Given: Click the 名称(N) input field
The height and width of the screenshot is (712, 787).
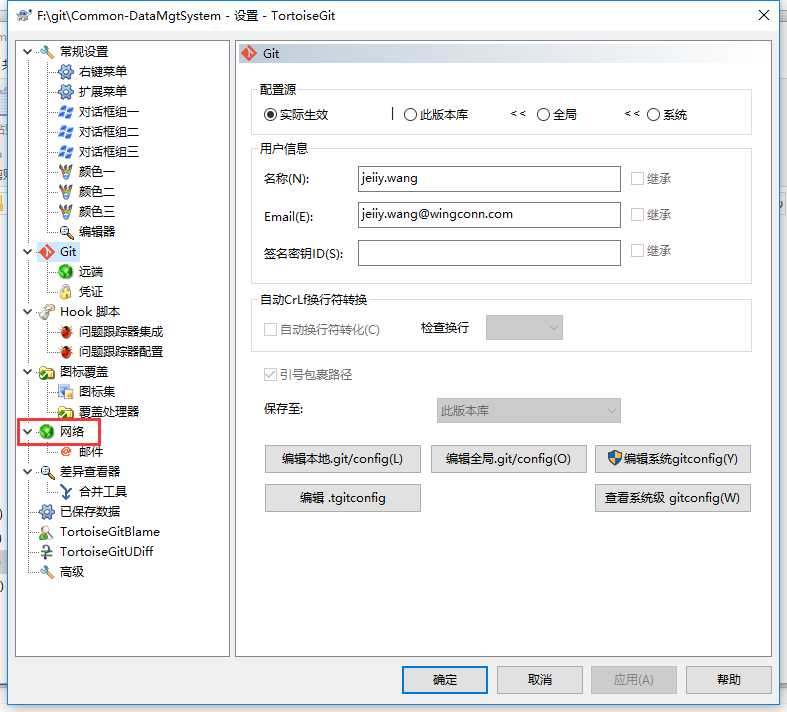Looking at the screenshot, I should [x=489, y=179].
